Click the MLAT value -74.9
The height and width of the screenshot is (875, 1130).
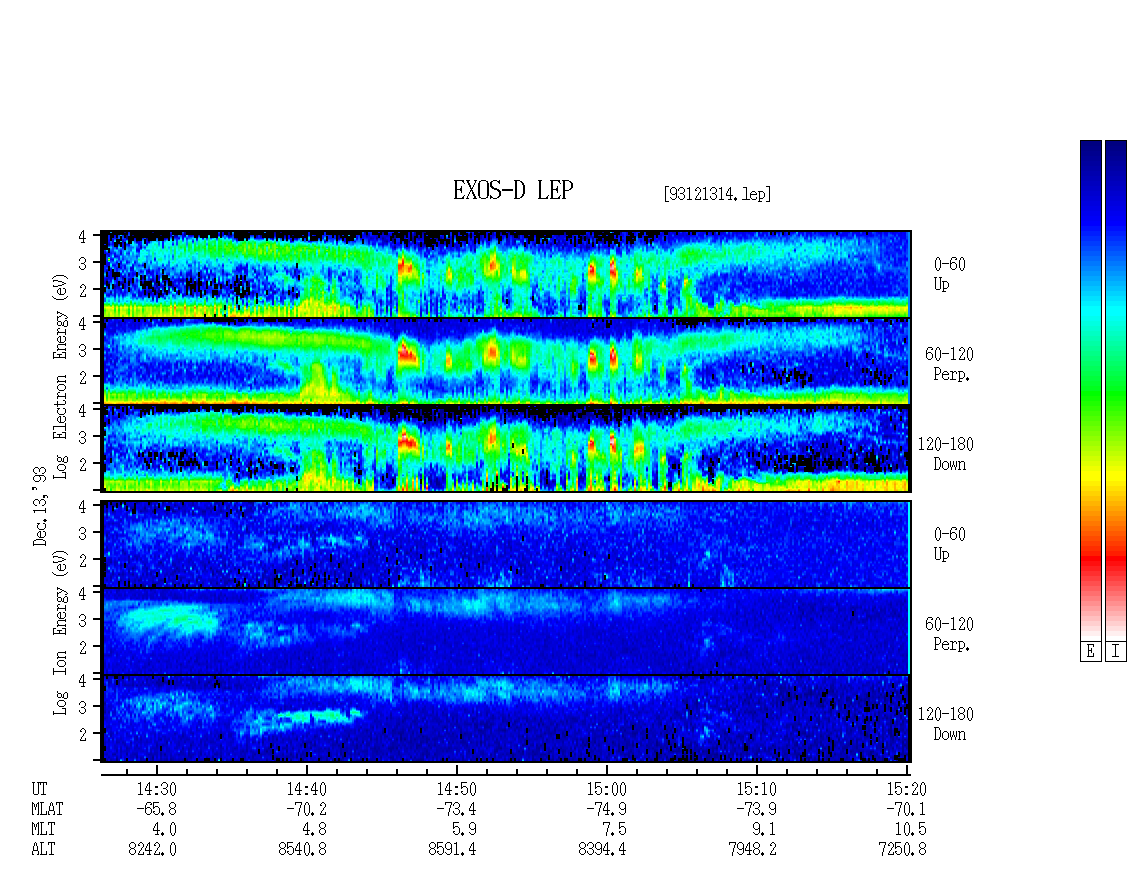[x=606, y=809]
